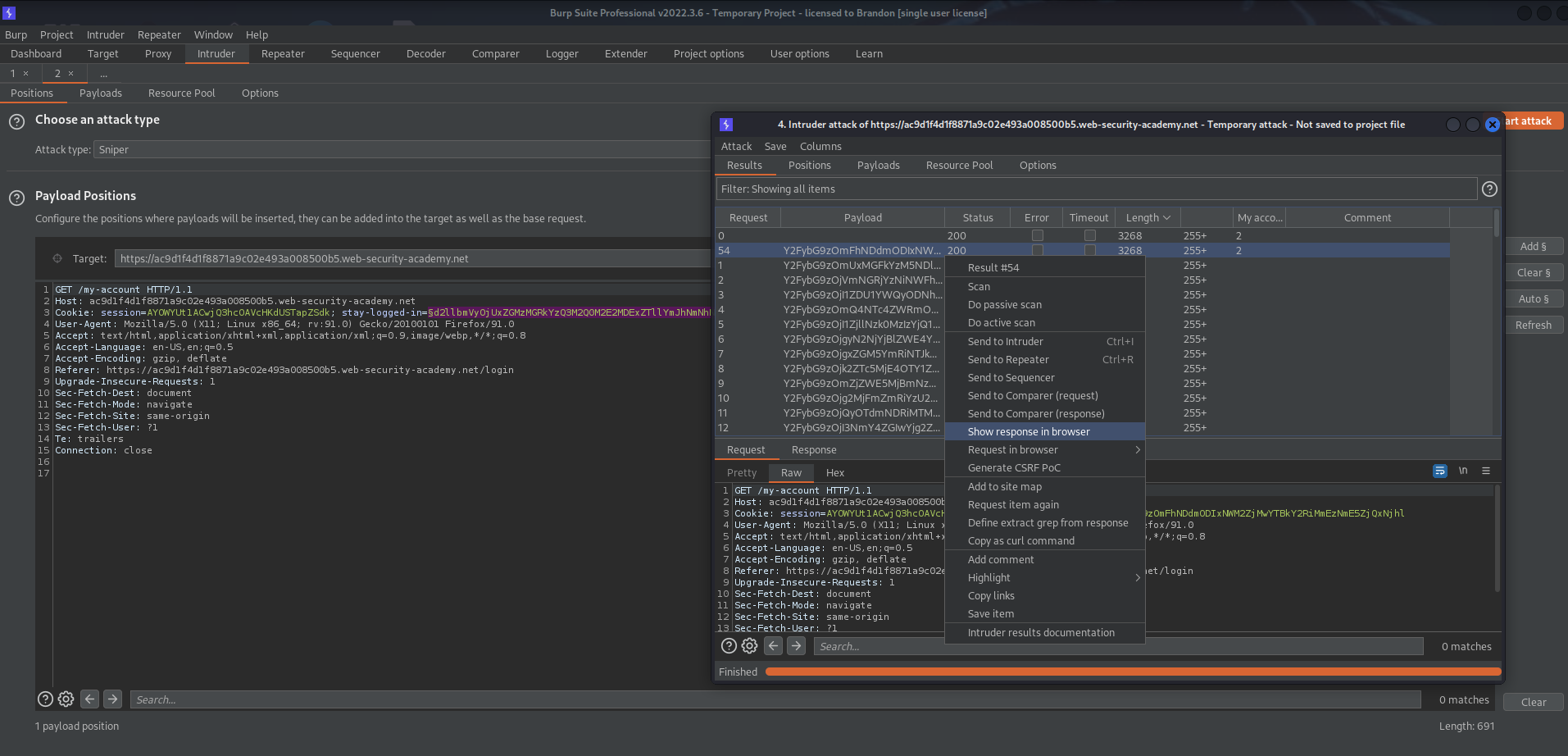The image size is (1568, 756).
Task: Choose Do active scan
Action: pyautogui.click(x=1044, y=322)
